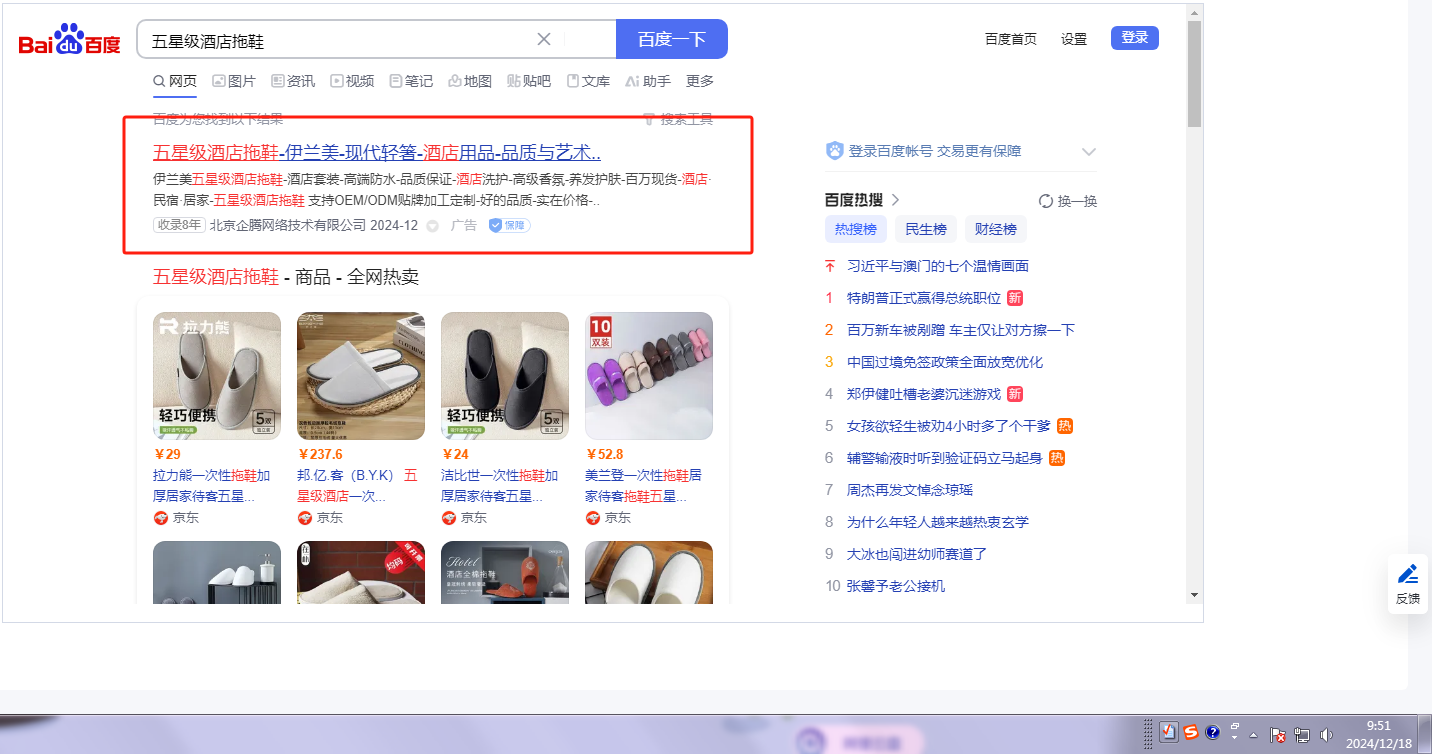Open hot search 特朗普正式赢得总统职位
The width and height of the screenshot is (1432, 754).
coord(924,298)
